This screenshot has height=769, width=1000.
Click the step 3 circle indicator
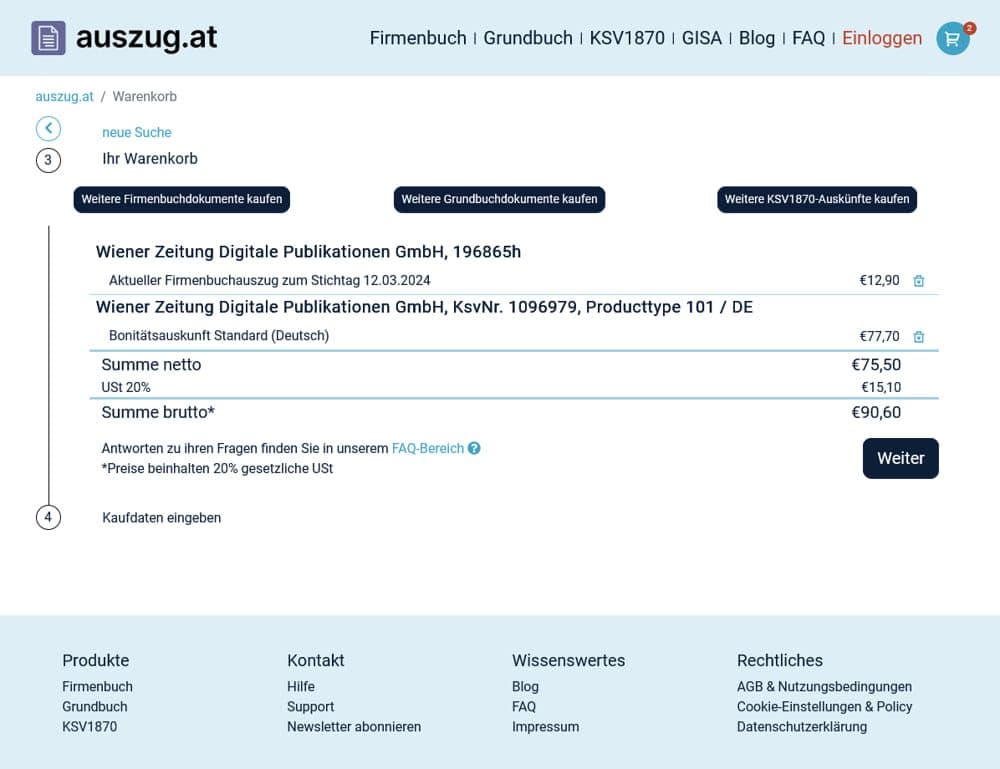(x=48, y=160)
